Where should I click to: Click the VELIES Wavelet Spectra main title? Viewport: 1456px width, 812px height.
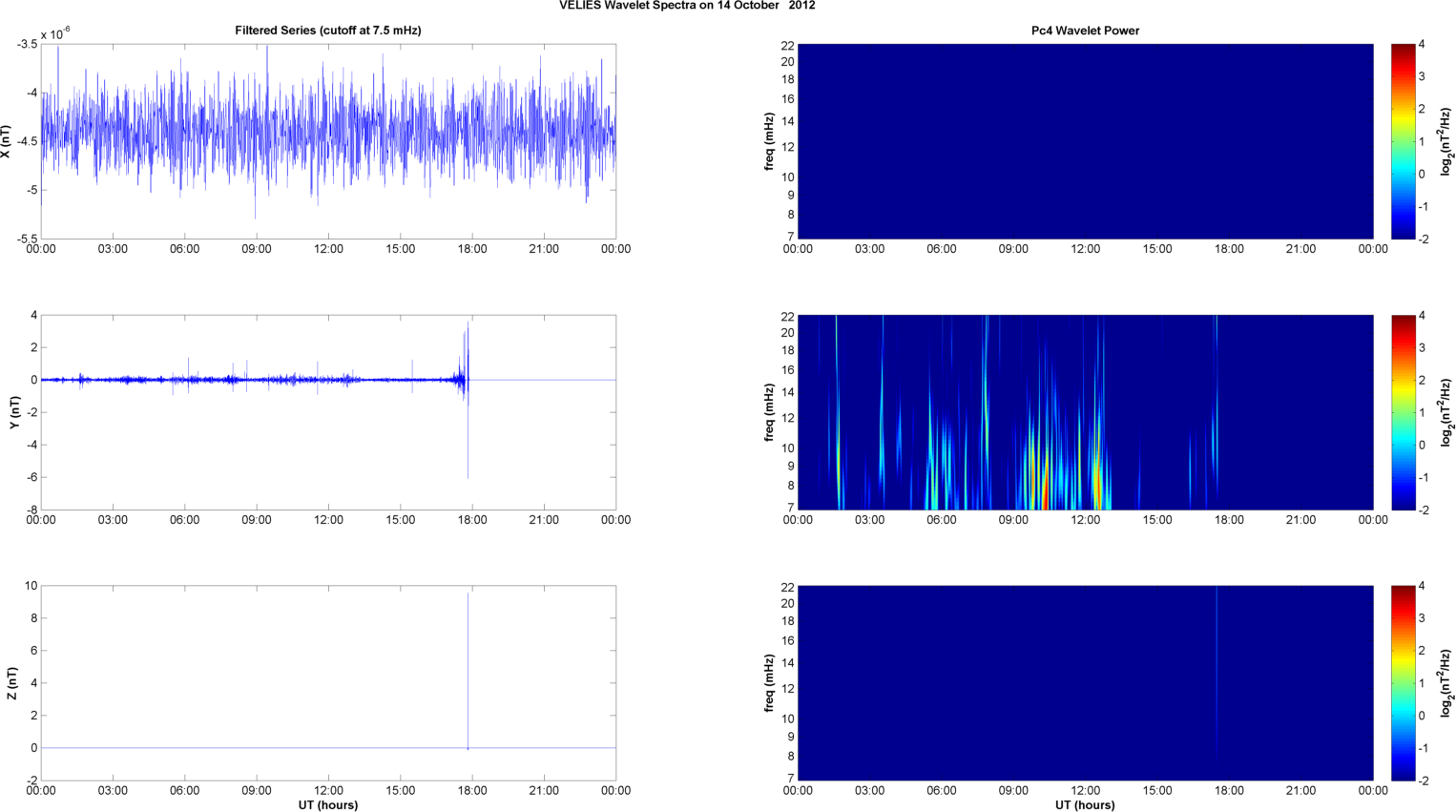click(x=687, y=6)
